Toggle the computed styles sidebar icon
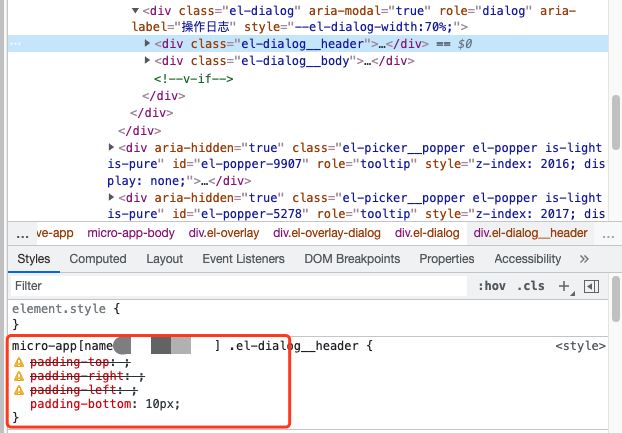 [x=591, y=286]
